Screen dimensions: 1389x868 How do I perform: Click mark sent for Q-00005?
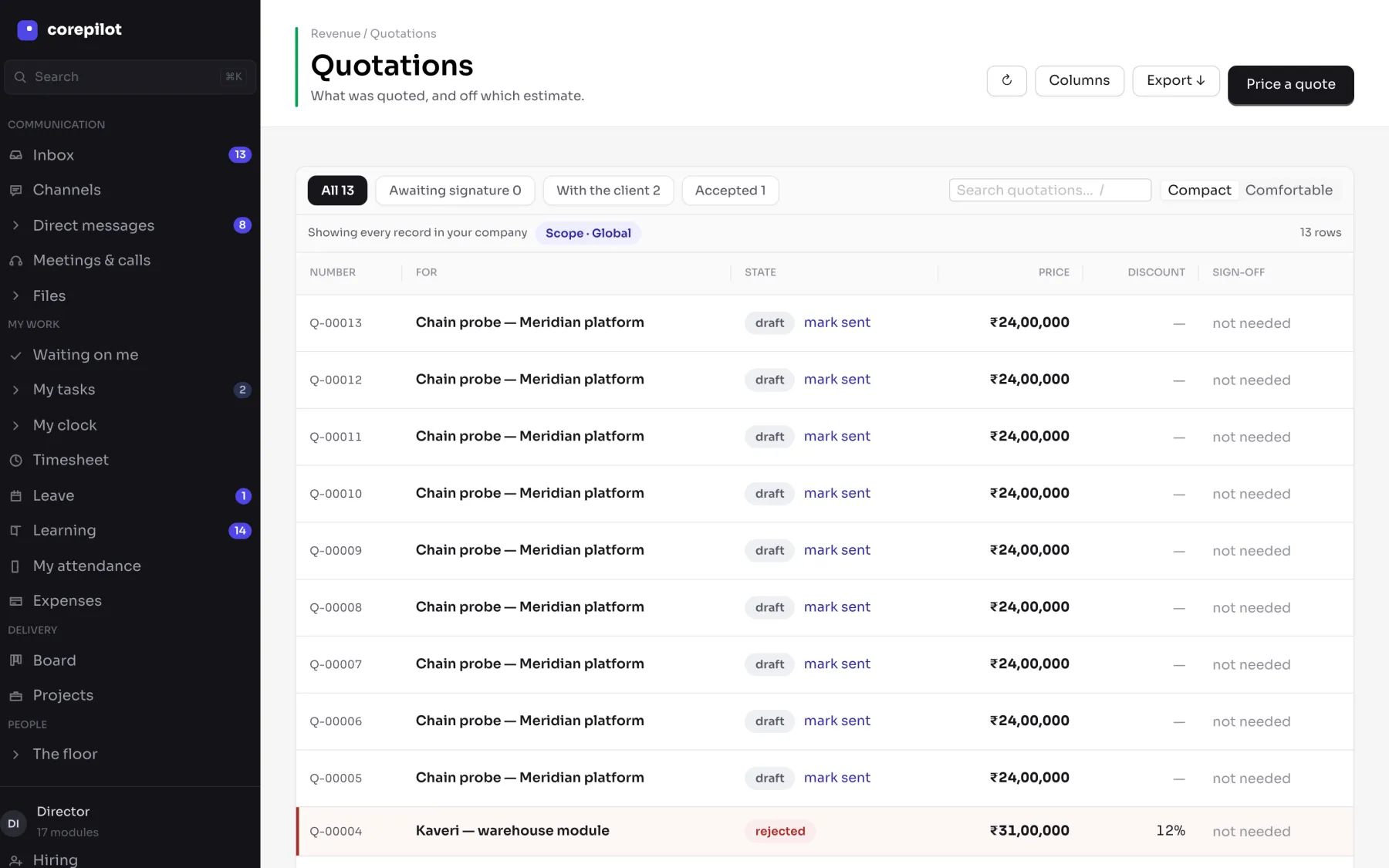coord(836,778)
